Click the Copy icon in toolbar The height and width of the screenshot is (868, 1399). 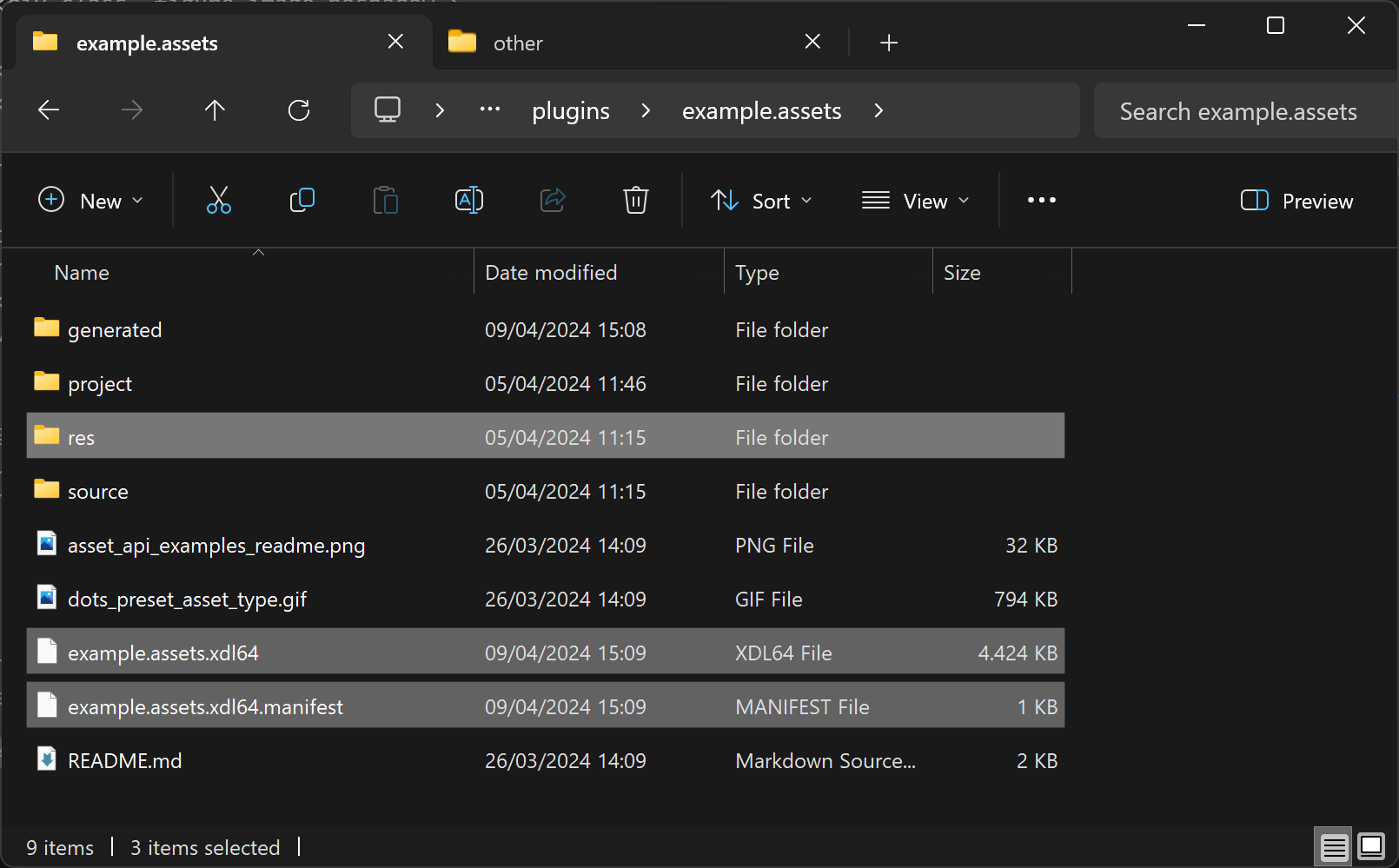coord(302,201)
